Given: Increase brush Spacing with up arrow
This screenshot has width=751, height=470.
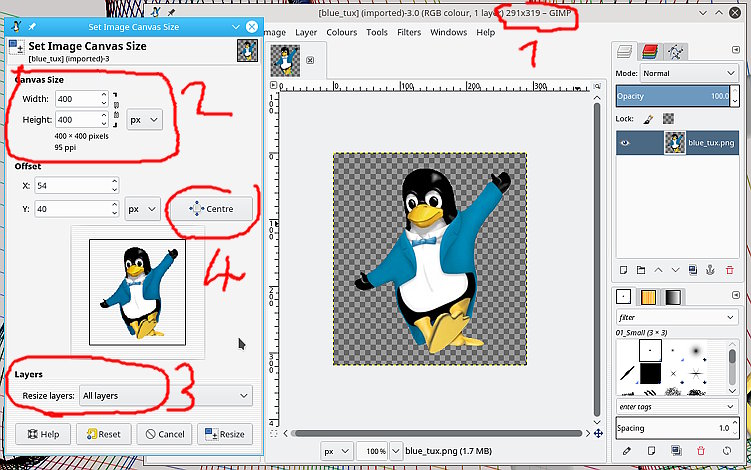Looking at the screenshot, I should pos(735,423).
